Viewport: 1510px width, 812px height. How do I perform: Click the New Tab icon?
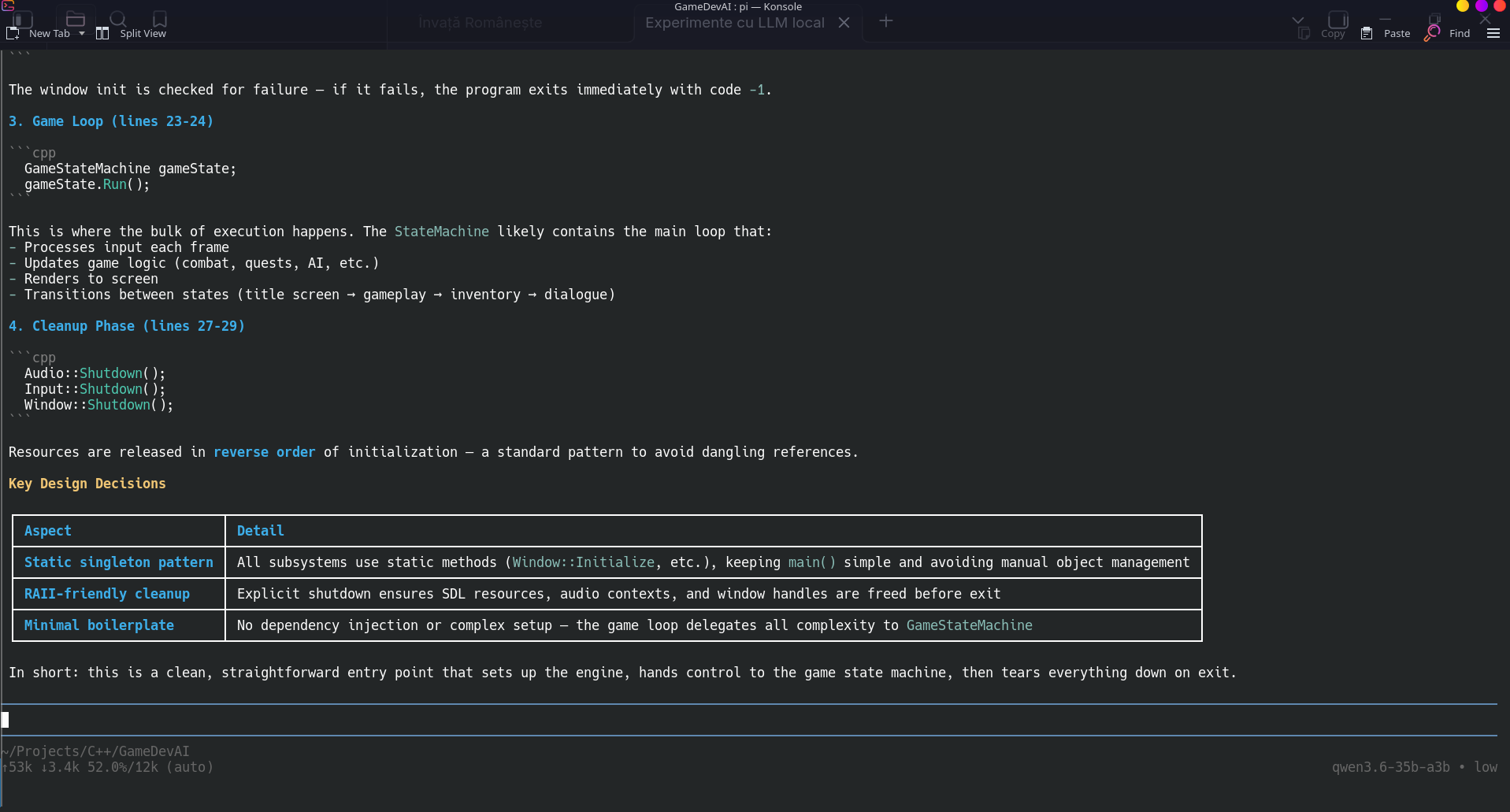(x=13, y=33)
